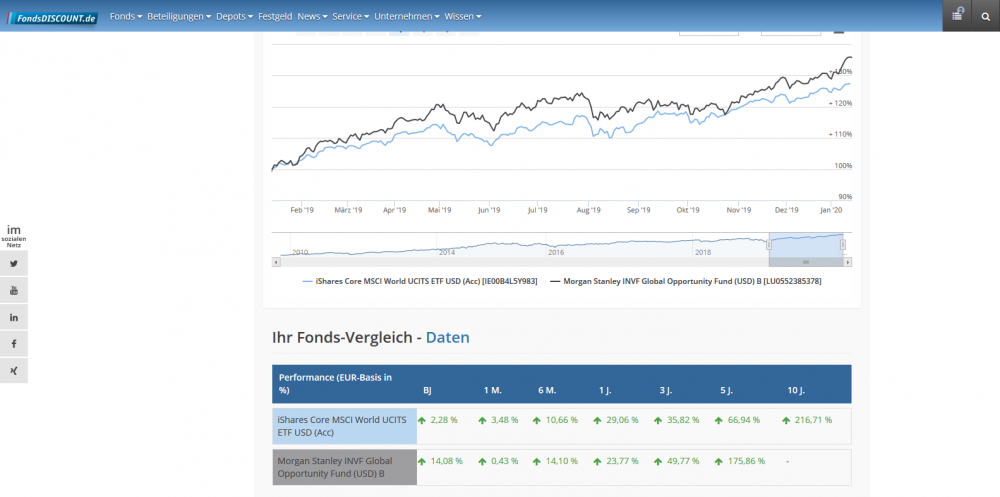Click the green arrow beside 175,86 %
1000x497 pixels.
[719, 461]
